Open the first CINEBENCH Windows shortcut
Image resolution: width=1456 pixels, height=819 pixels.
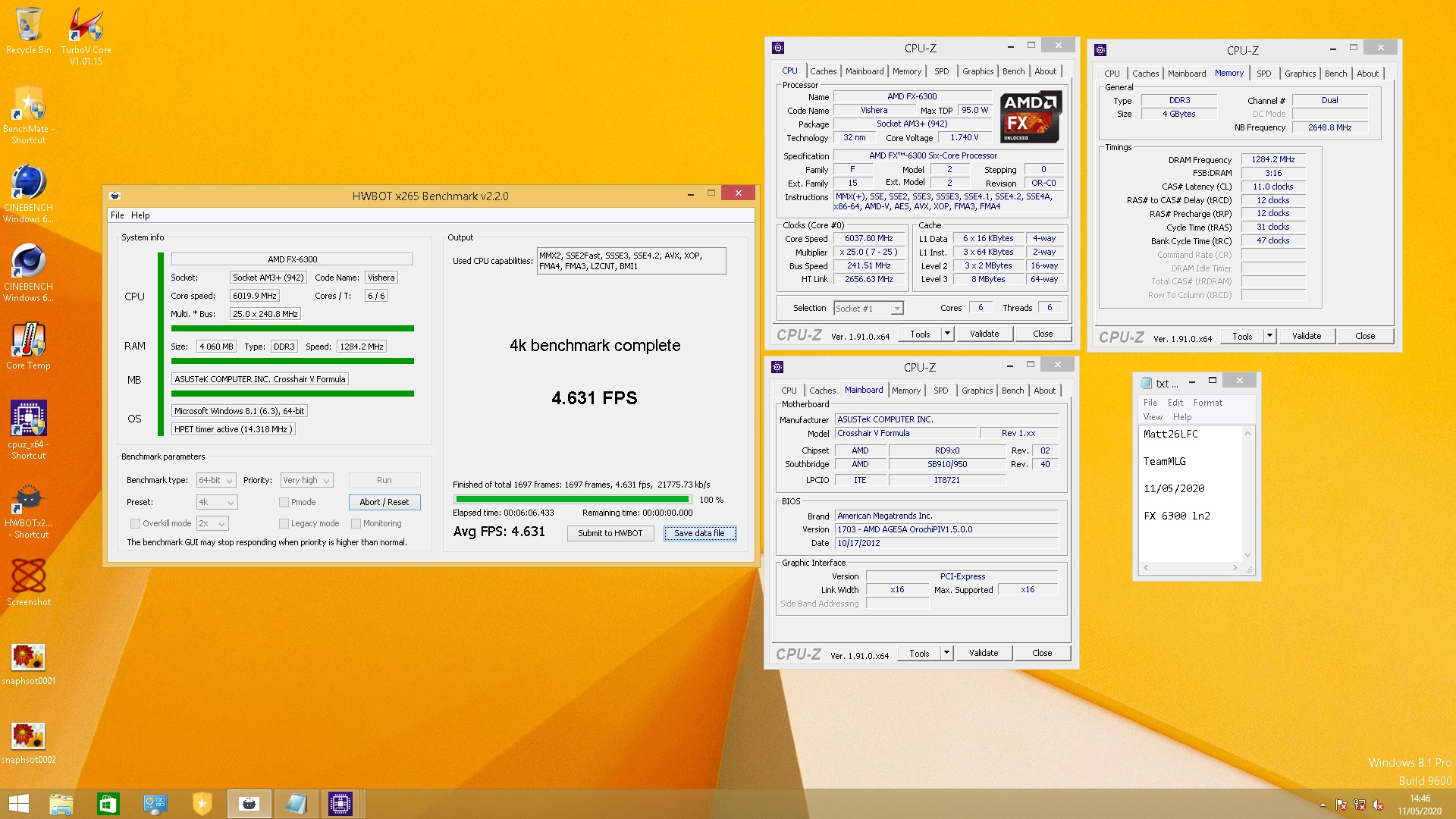point(29,195)
